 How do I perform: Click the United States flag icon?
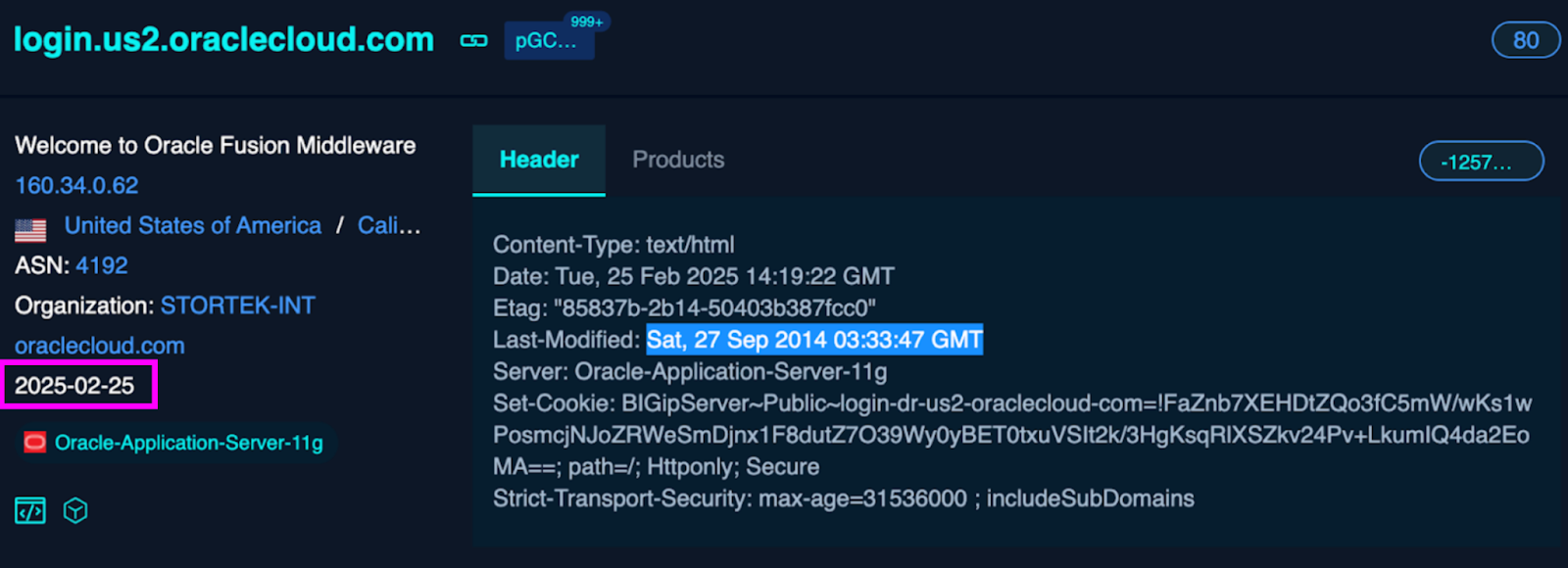pos(30,230)
